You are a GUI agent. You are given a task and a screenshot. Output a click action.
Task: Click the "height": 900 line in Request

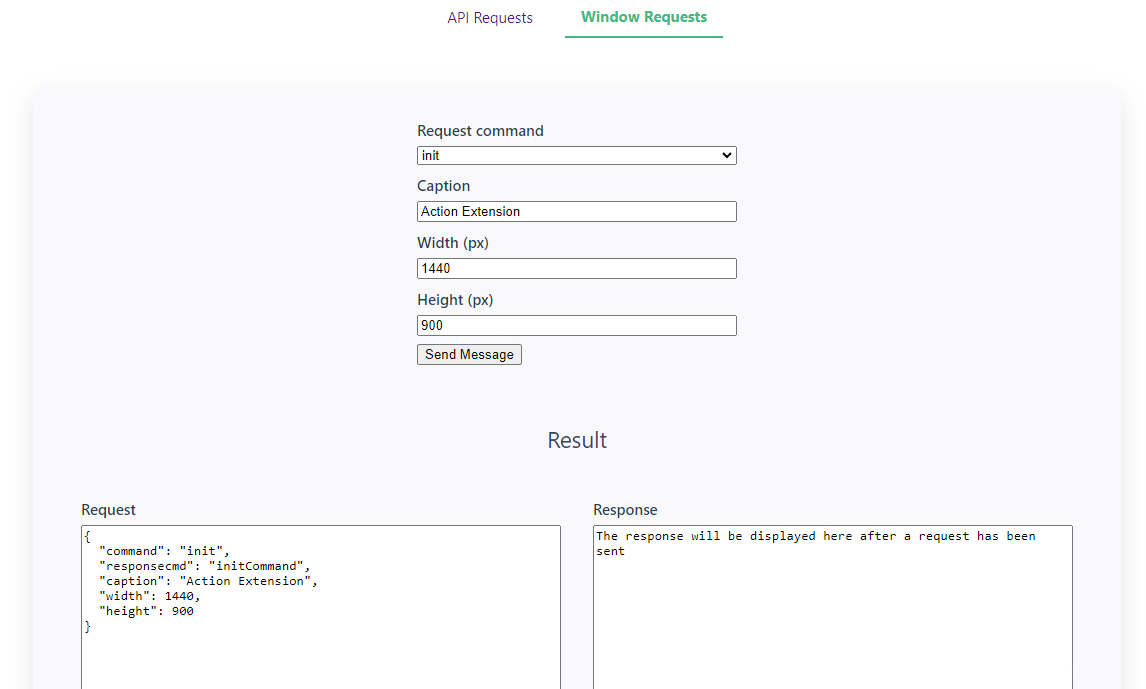tap(146, 611)
